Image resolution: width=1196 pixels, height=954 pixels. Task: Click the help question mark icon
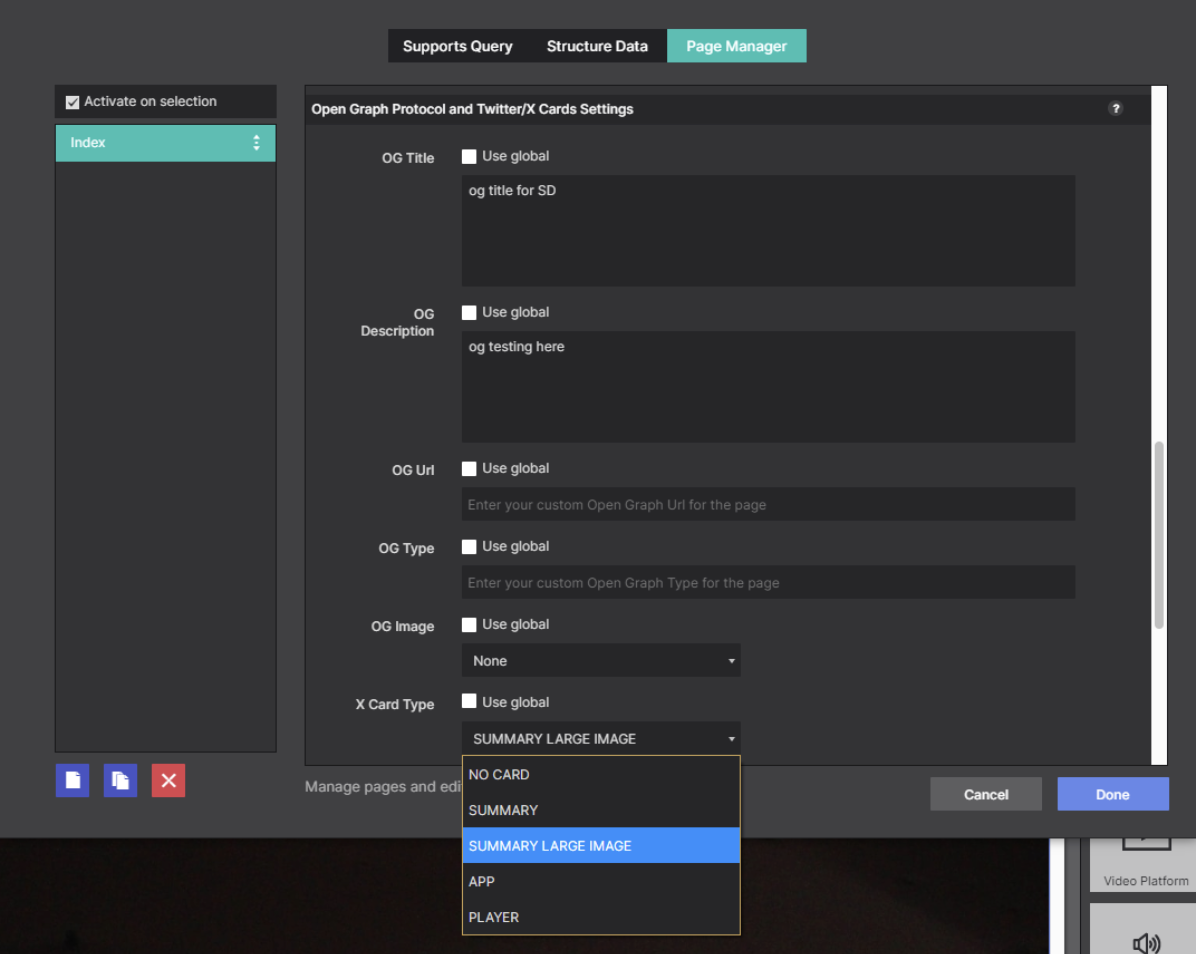point(1115,109)
